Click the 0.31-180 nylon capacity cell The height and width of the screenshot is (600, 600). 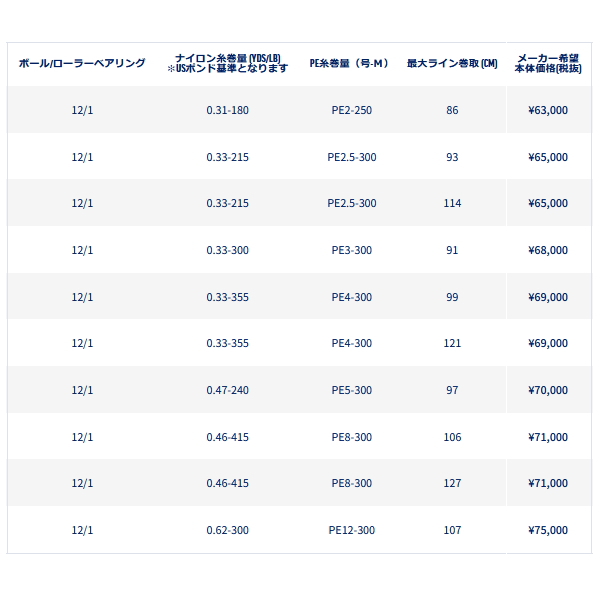click(x=228, y=110)
